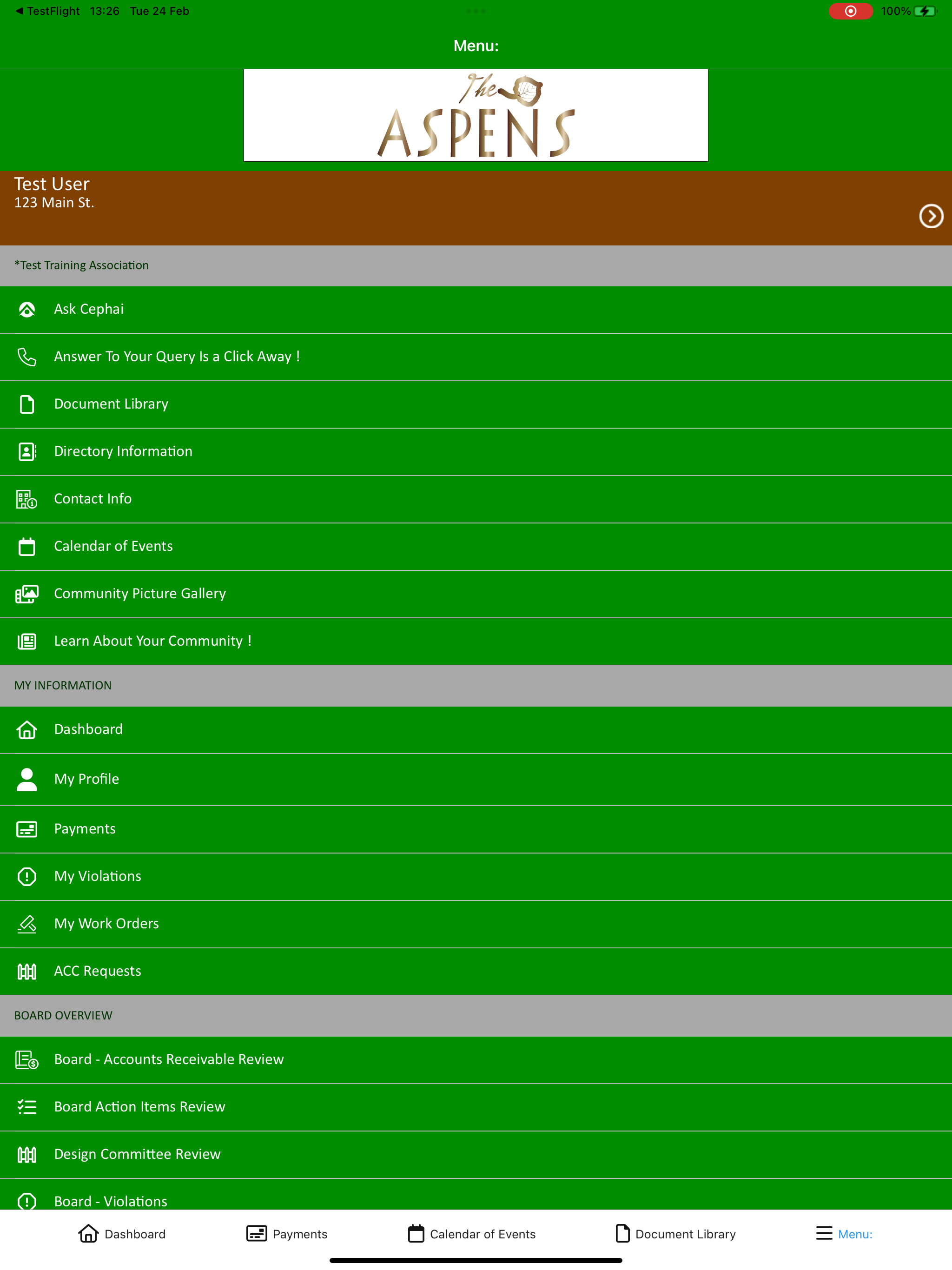Viewport: 952px width, 1270px height.
Task: Tap the Community Picture Gallery photos icon
Action: [27, 594]
